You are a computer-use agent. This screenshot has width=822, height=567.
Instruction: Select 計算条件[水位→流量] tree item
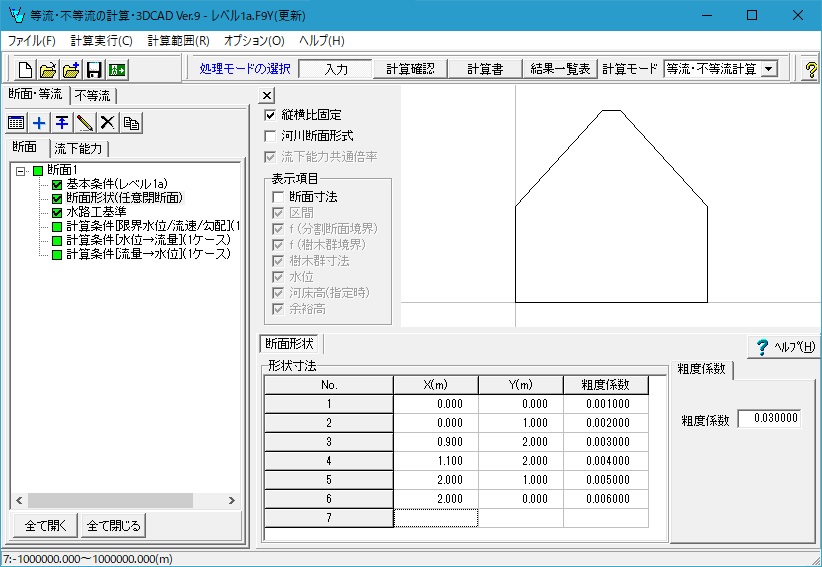coord(148,240)
